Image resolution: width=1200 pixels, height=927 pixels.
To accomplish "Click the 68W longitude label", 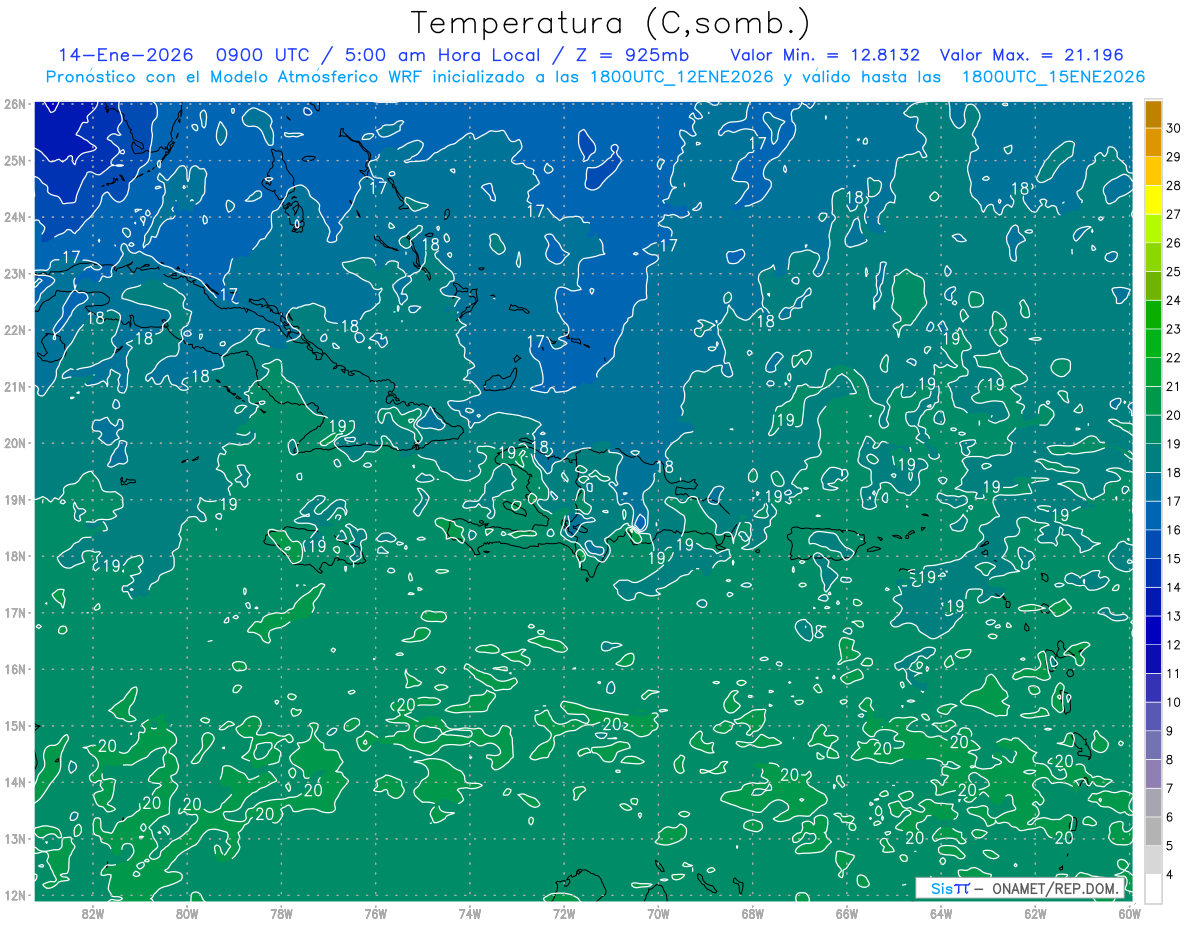I will [x=753, y=913].
